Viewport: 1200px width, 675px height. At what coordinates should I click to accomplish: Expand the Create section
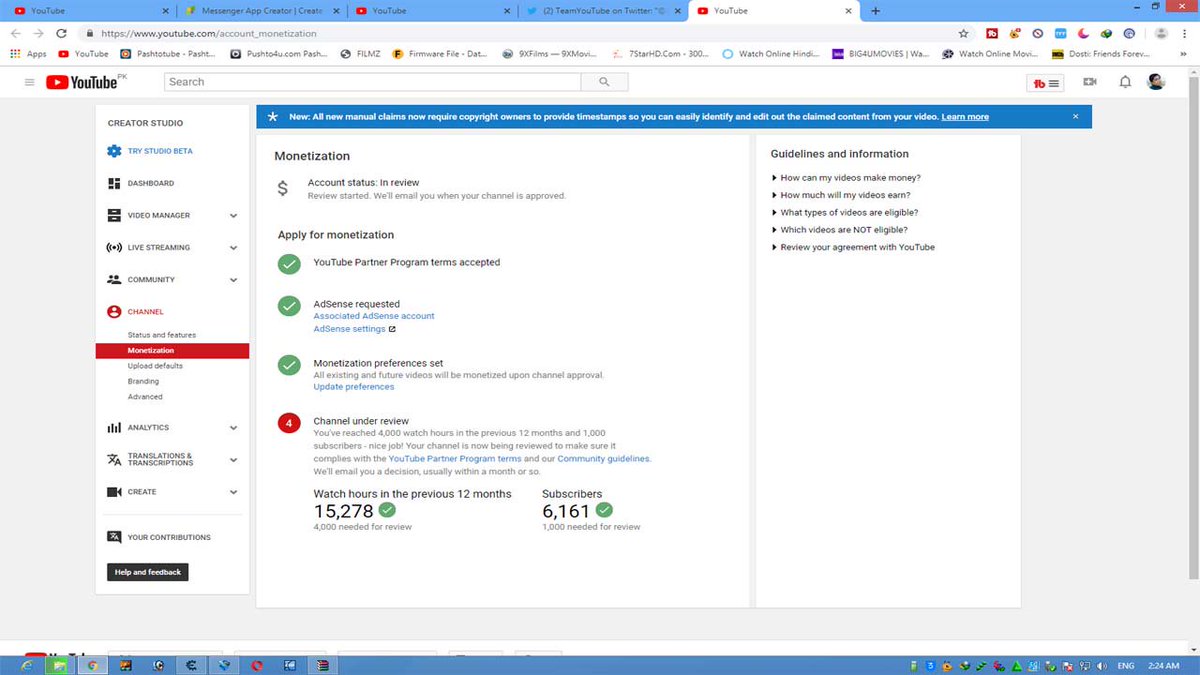coord(233,492)
